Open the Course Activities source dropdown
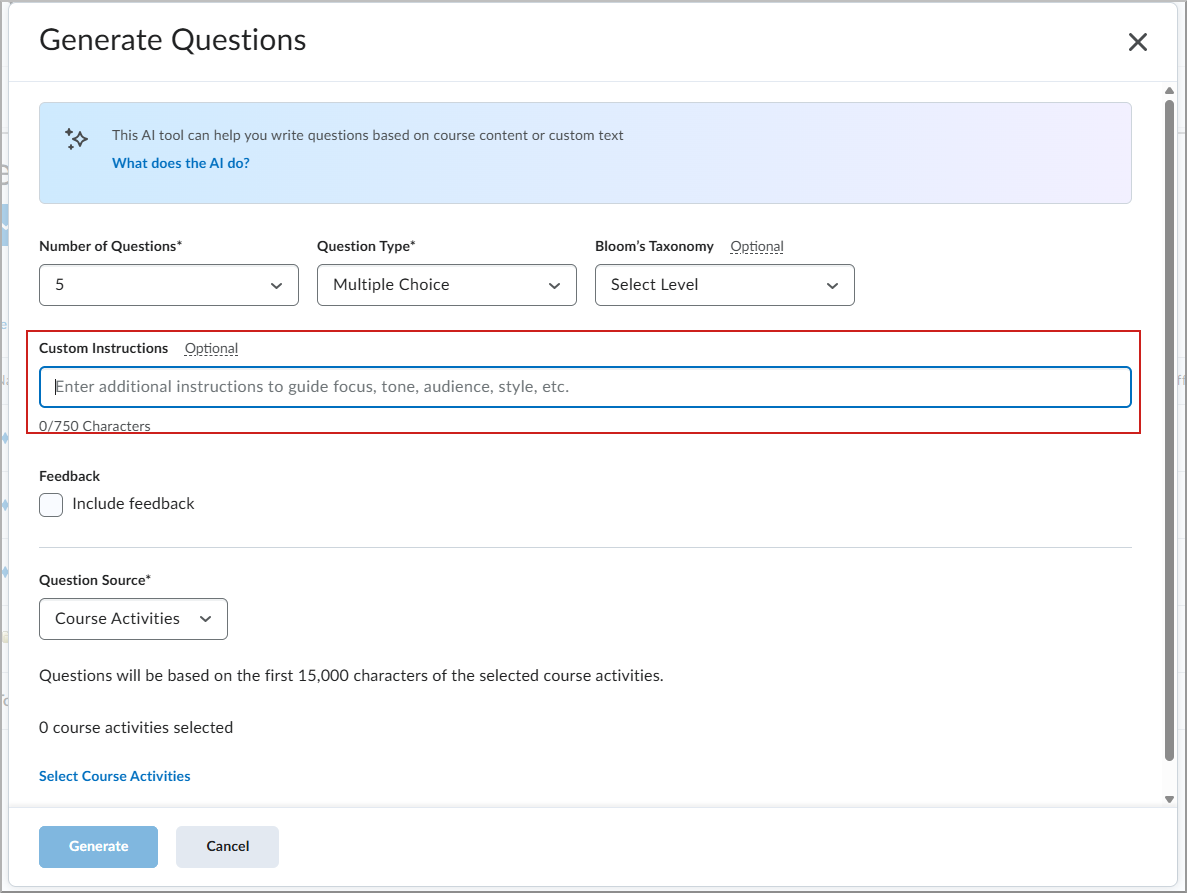The width and height of the screenshot is (1187, 893). 133,619
